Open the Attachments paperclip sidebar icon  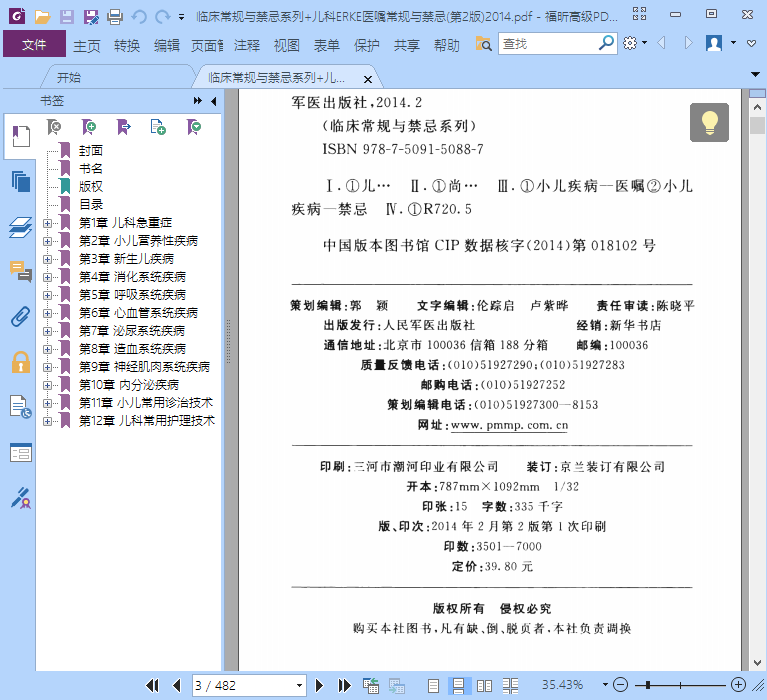pyautogui.click(x=21, y=316)
